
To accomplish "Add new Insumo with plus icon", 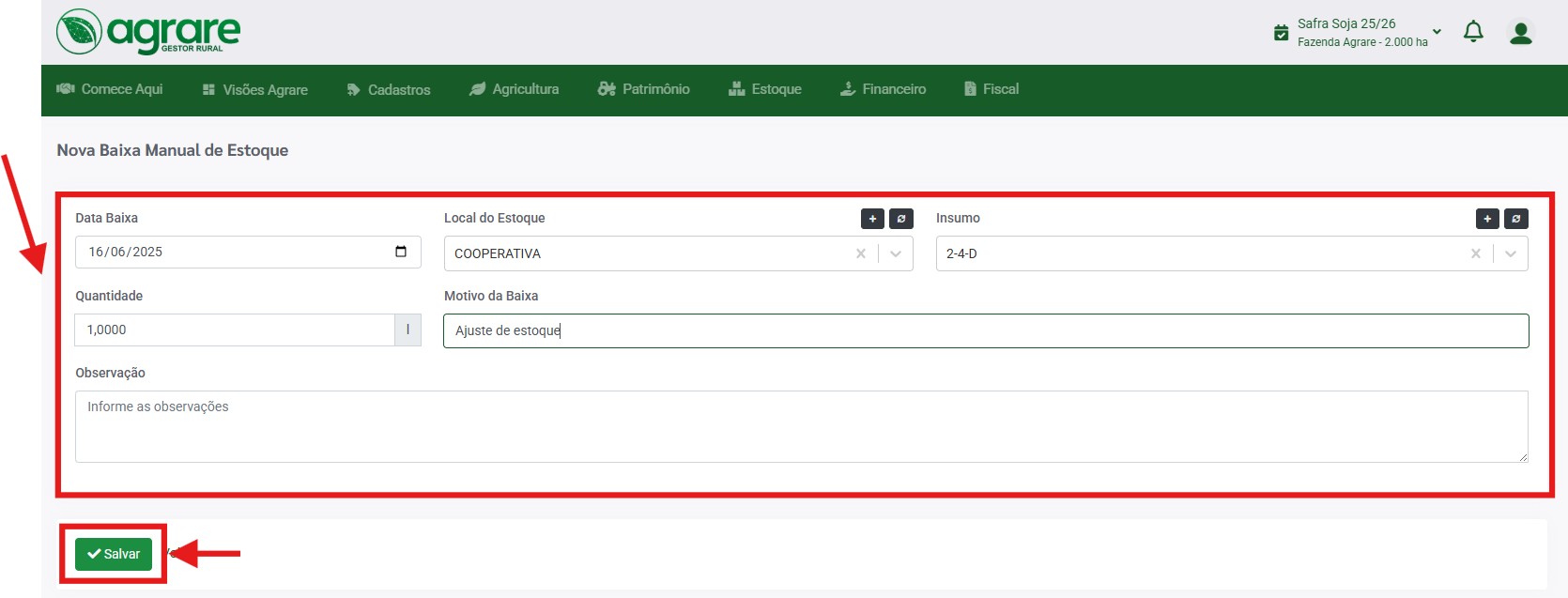I will tap(1487, 219).
